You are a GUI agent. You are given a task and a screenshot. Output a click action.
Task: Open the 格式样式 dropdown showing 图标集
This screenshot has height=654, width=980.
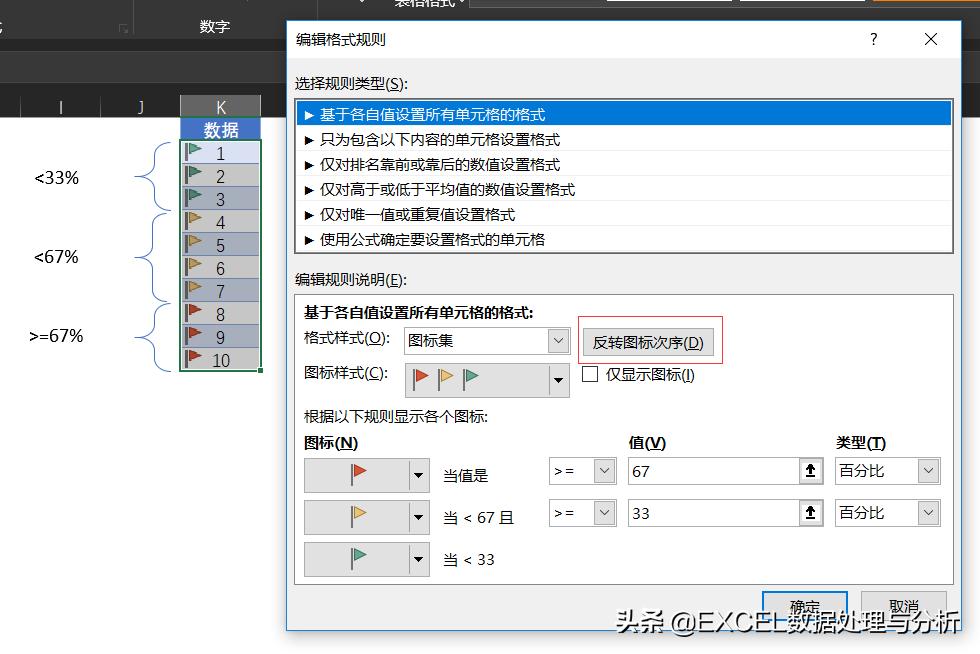[x=557, y=341]
